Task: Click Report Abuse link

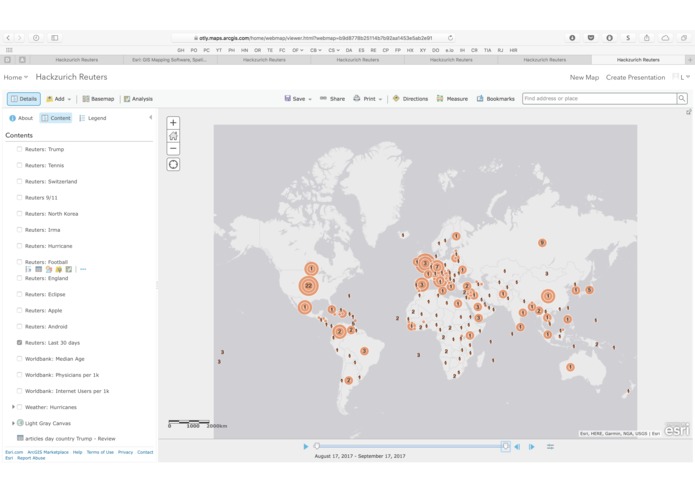Action: (31, 458)
